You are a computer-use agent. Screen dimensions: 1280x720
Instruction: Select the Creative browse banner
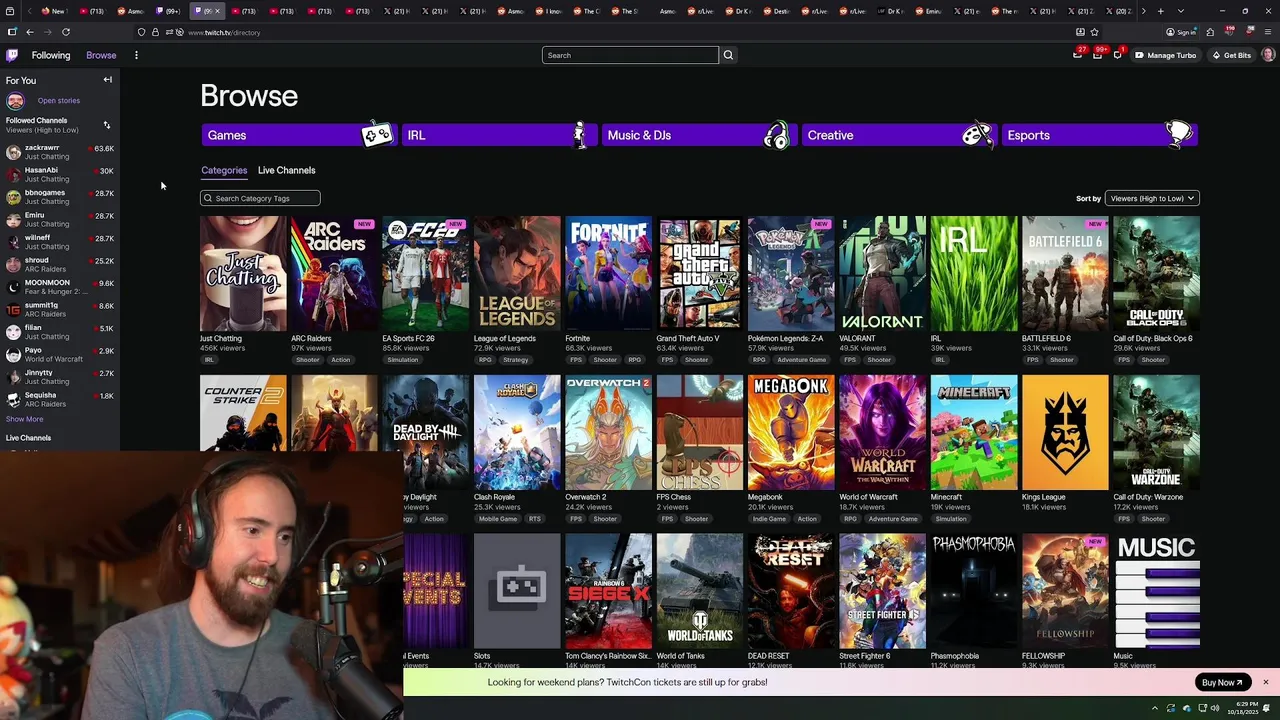coord(899,135)
